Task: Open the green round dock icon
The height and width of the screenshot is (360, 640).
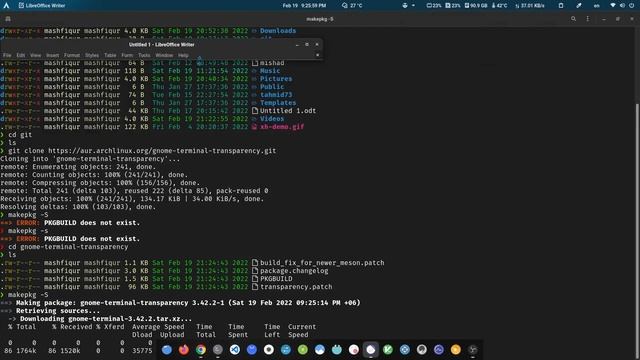Action: (x=302, y=350)
